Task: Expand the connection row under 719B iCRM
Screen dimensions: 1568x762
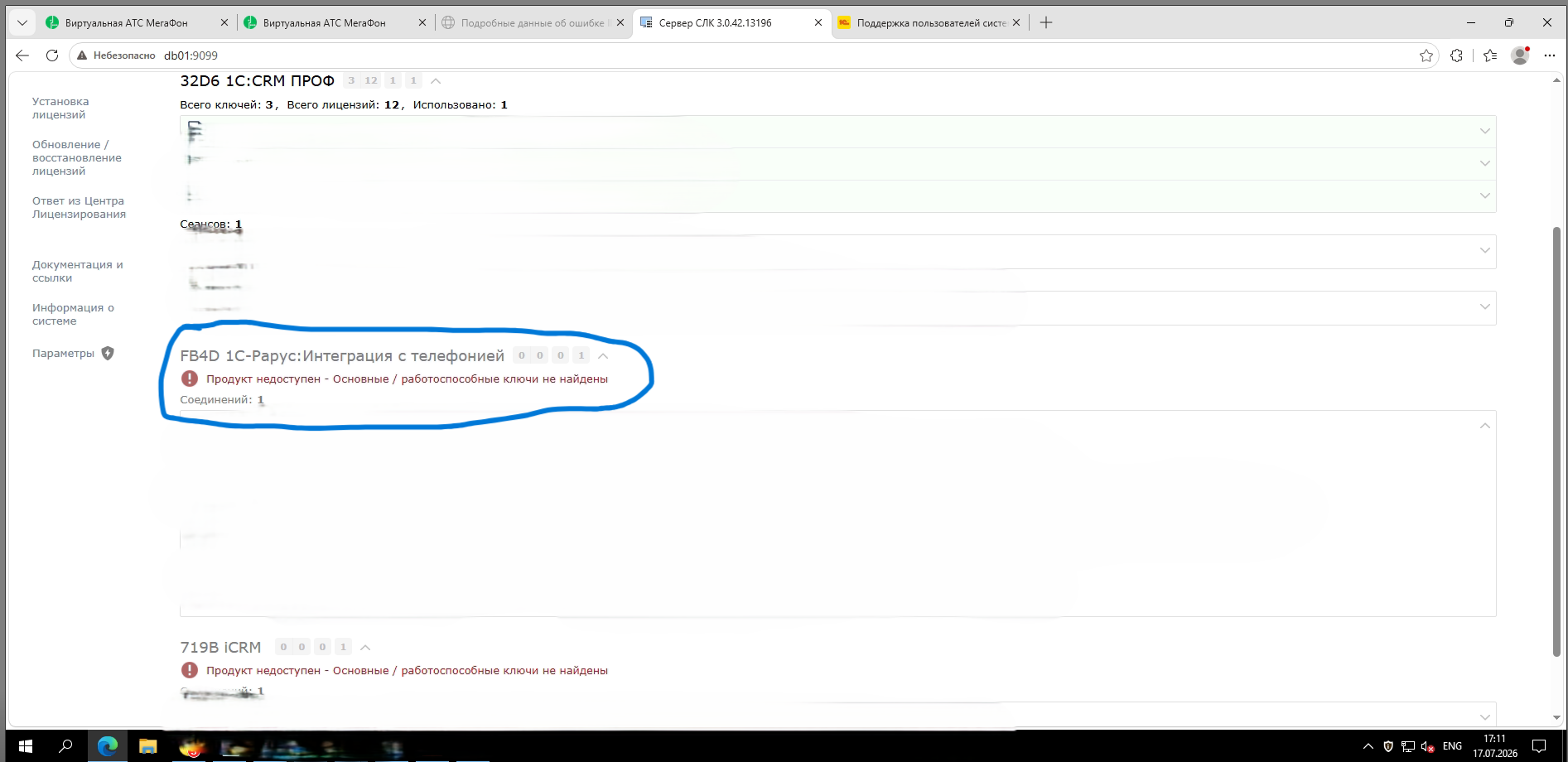Action: pyautogui.click(x=1485, y=717)
